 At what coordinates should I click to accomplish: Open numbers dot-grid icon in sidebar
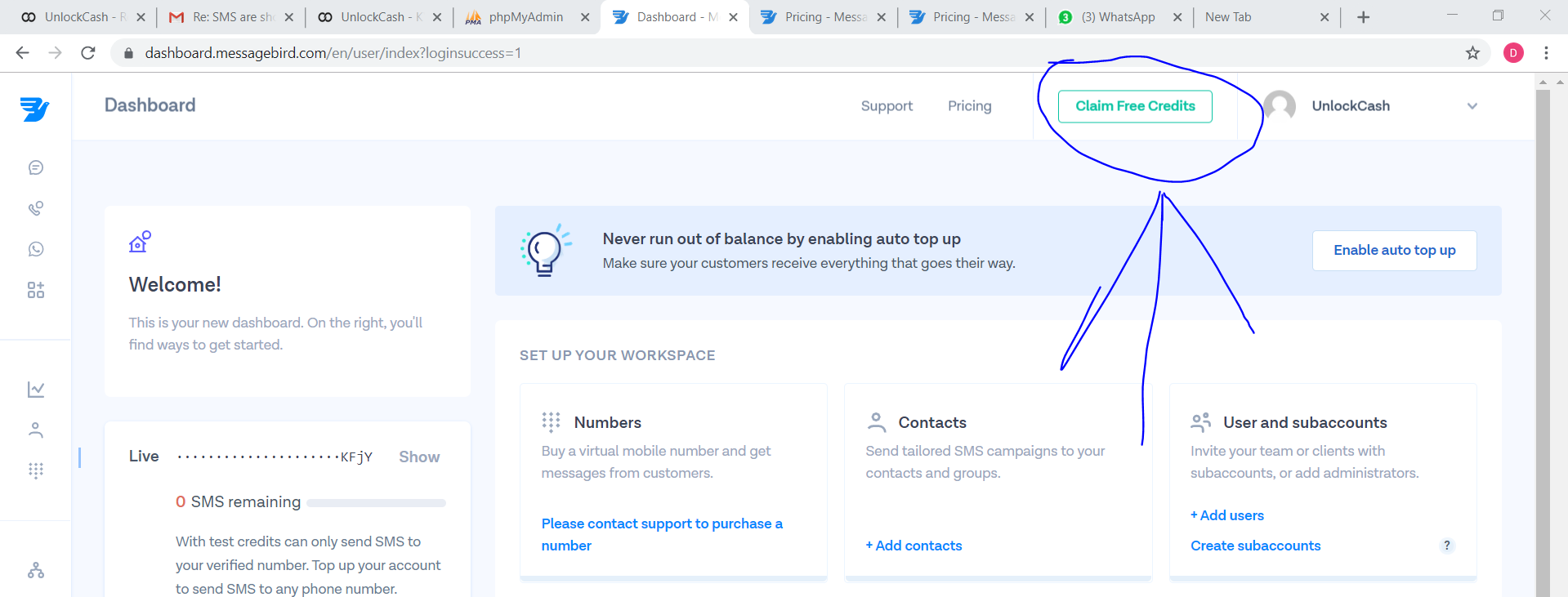point(36,470)
